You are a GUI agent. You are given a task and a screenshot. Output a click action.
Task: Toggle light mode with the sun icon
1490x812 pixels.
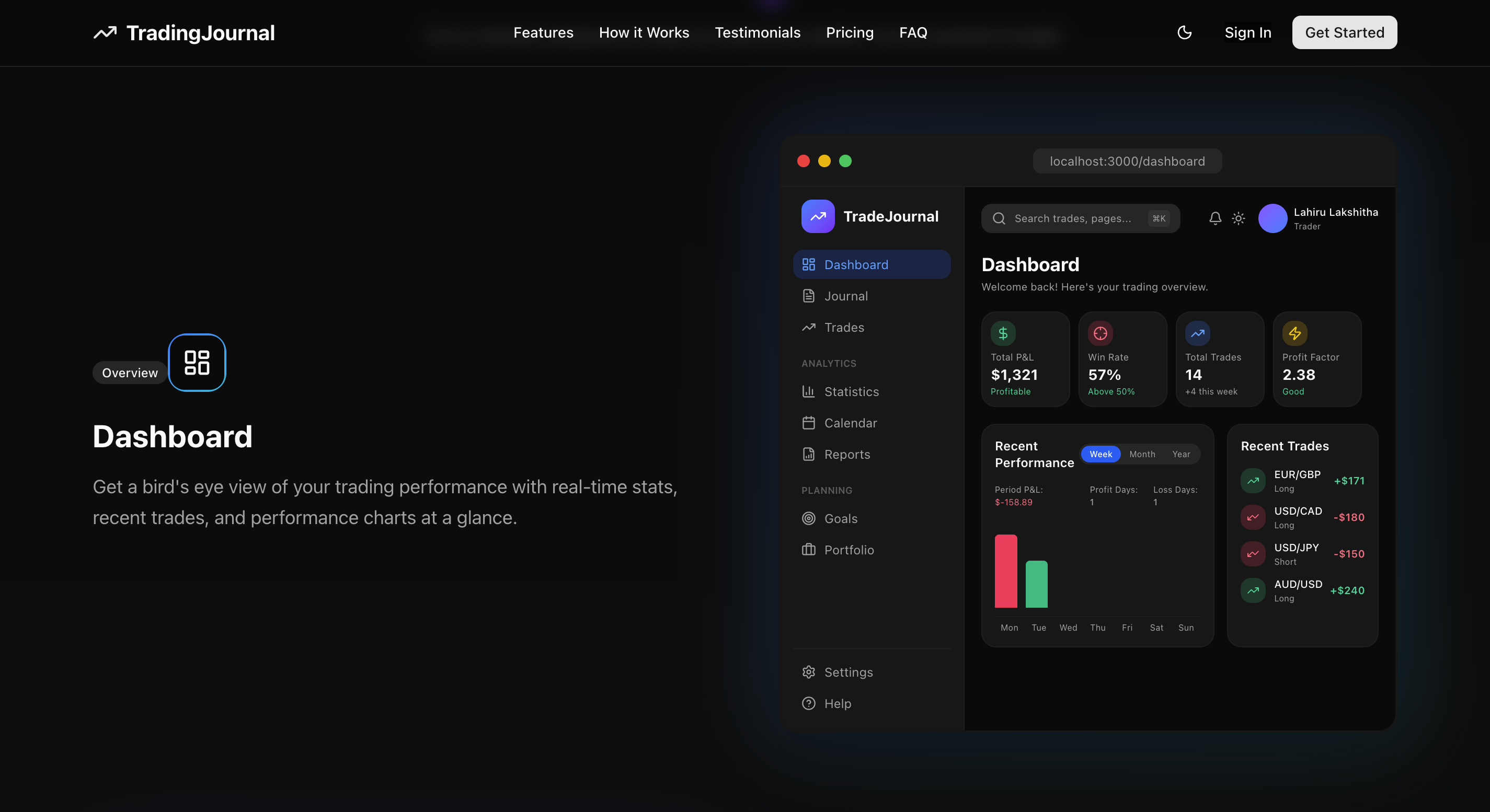coord(1239,218)
